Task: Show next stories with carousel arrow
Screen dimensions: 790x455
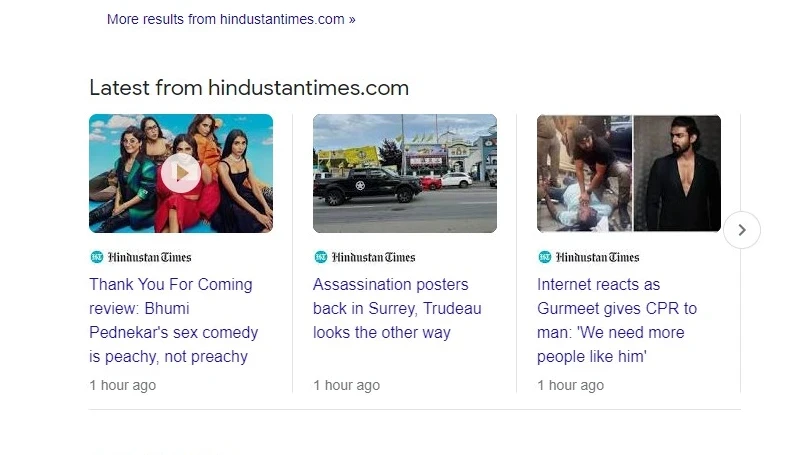Action: pyautogui.click(x=741, y=230)
